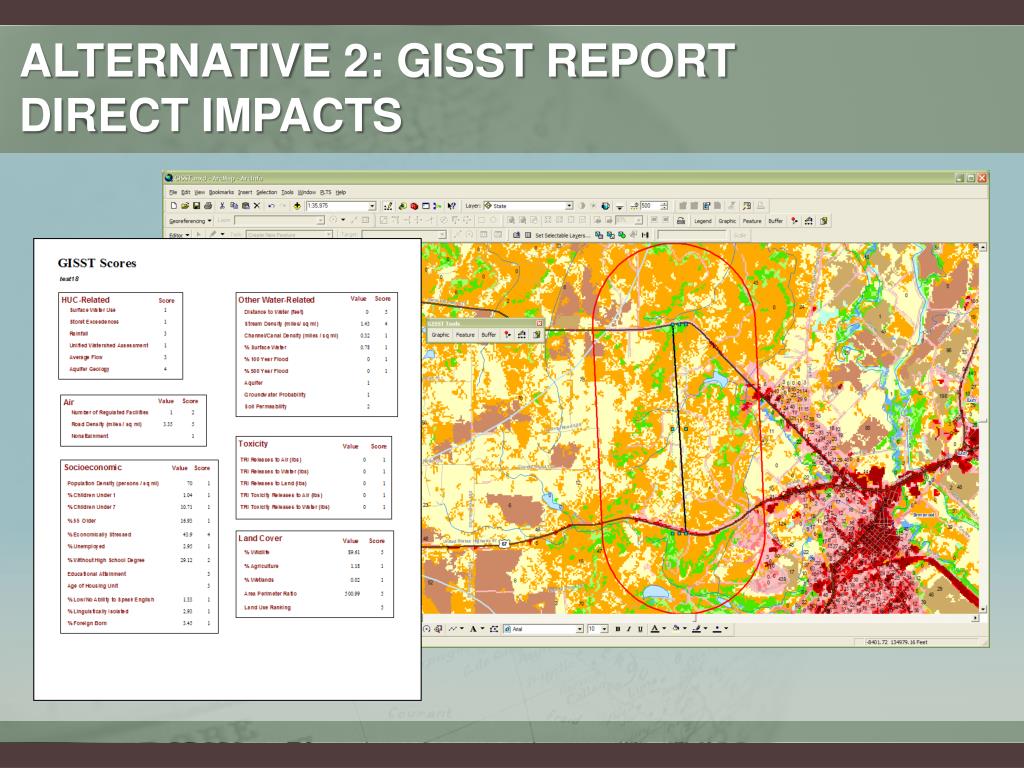Image resolution: width=1024 pixels, height=768 pixels.
Task: Open the Editor Toolbar icon with pencil
Action: tap(388, 206)
